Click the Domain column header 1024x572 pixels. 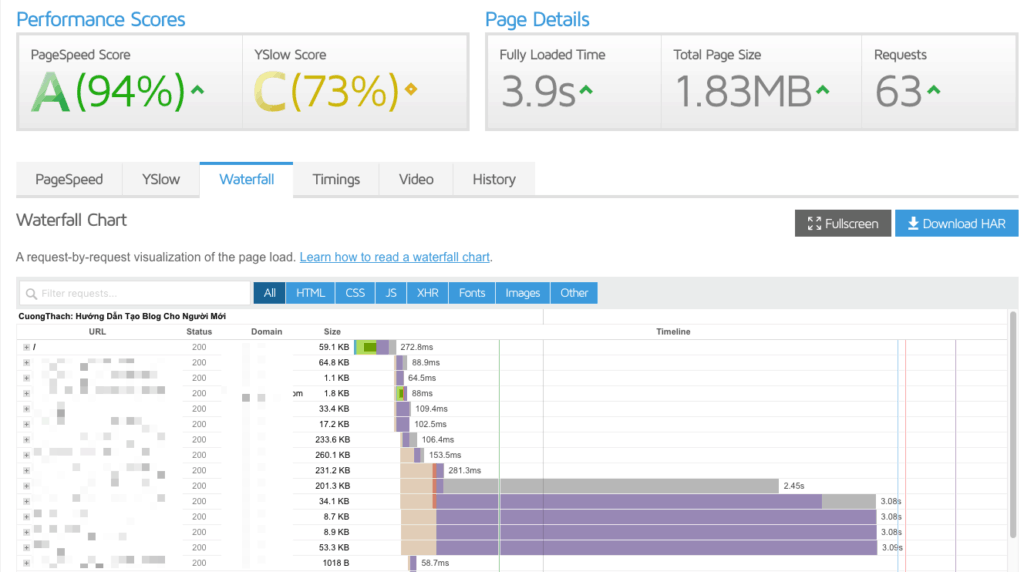click(266, 332)
